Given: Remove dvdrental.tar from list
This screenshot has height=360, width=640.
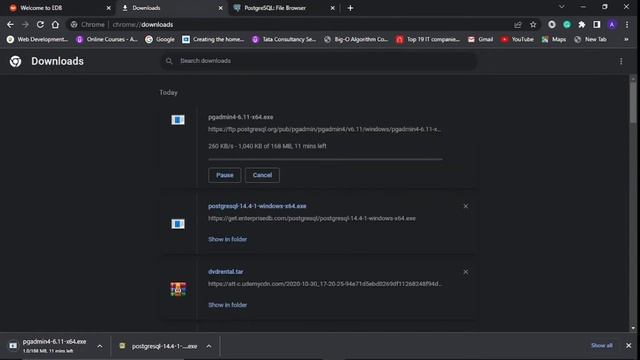Looking at the screenshot, I should click(x=466, y=272).
